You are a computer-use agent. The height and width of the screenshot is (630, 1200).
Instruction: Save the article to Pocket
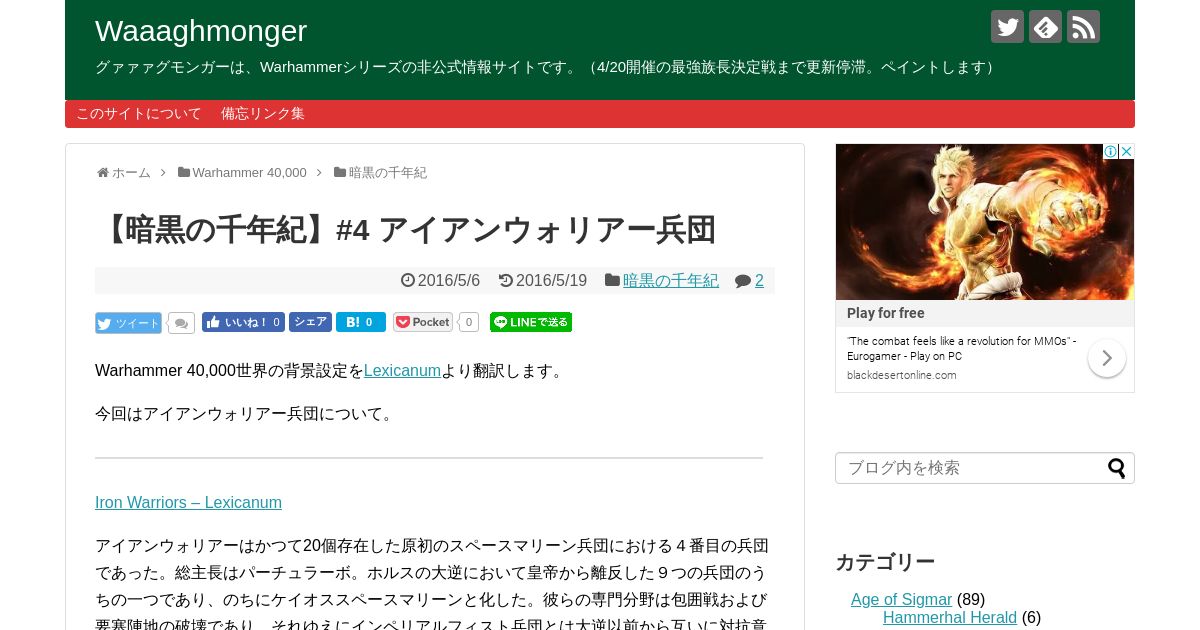pos(423,322)
